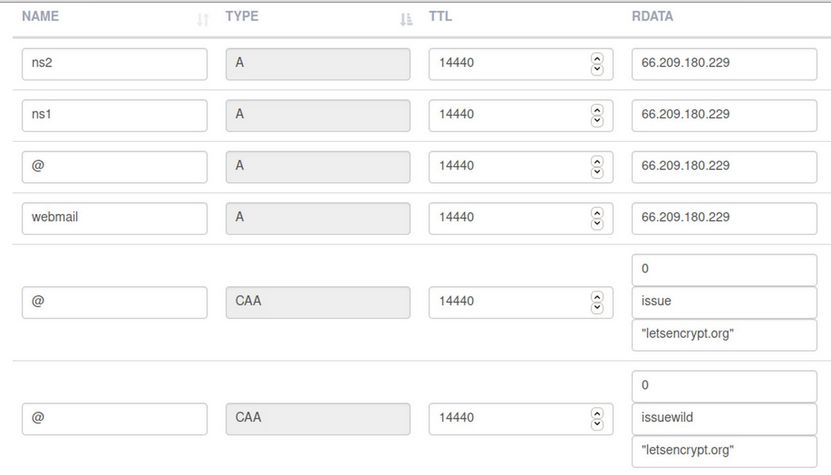Click the ns1 name input field
This screenshot has height=475, width=831.
coord(114,115)
